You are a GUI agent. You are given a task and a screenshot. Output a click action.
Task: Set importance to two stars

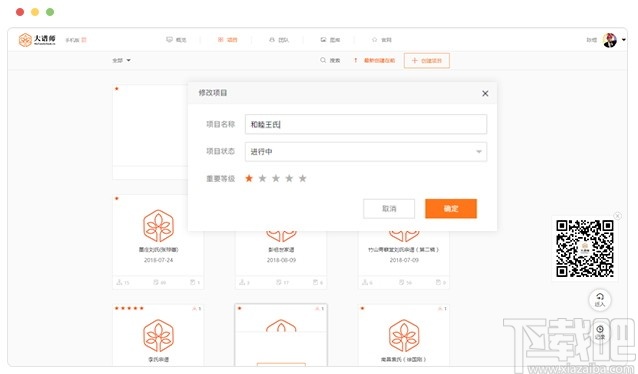click(x=262, y=178)
